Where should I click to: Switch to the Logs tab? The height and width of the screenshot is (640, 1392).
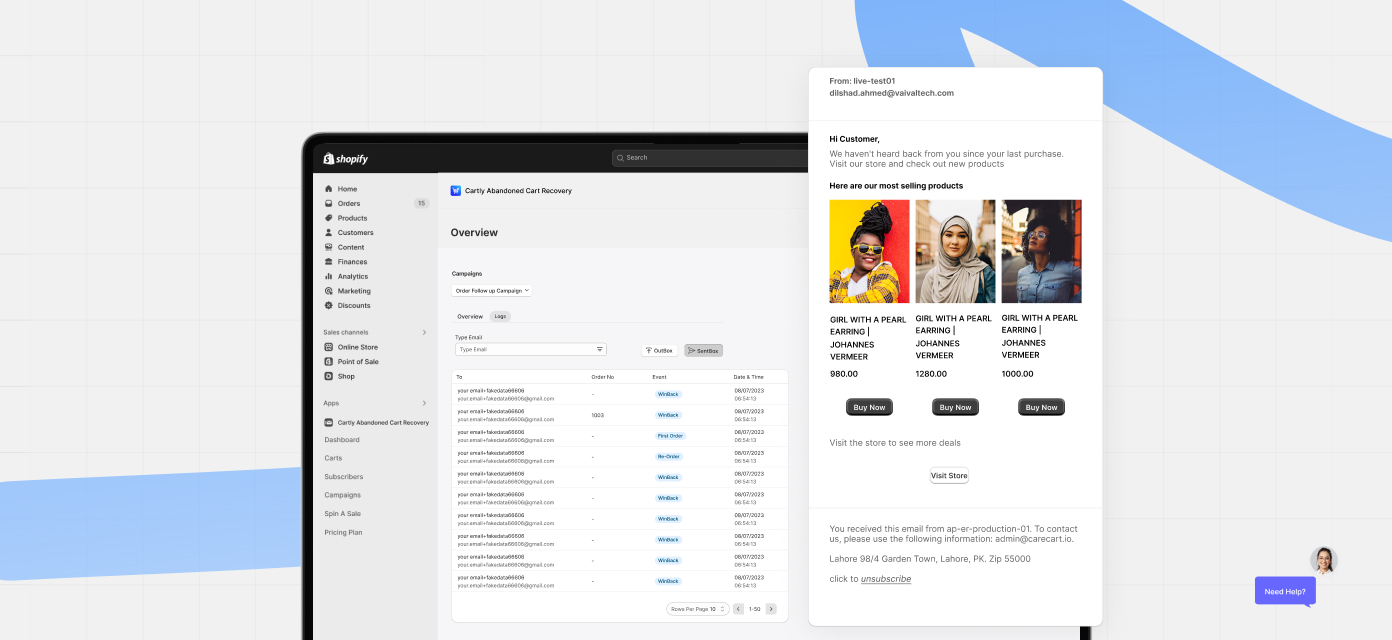click(x=501, y=316)
